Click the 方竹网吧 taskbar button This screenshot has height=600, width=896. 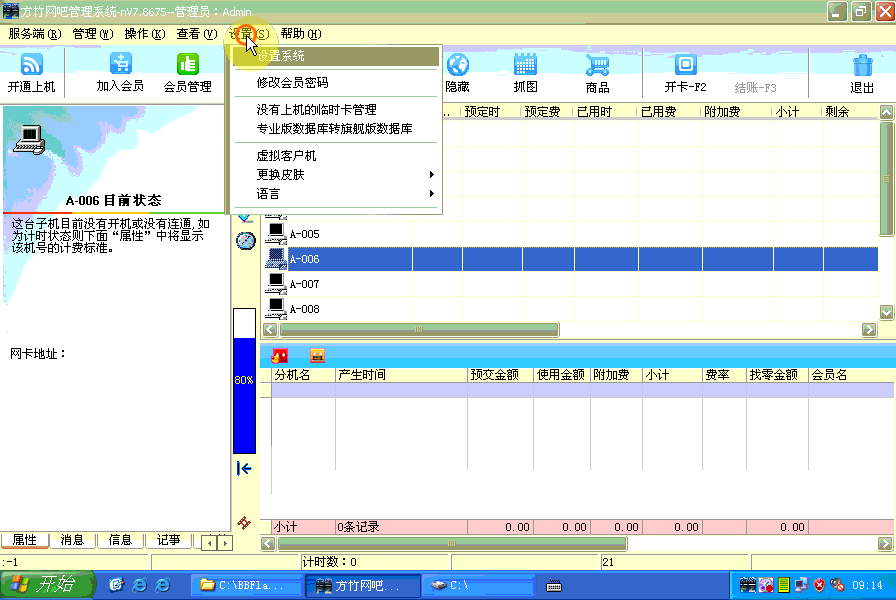click(361, 585)
